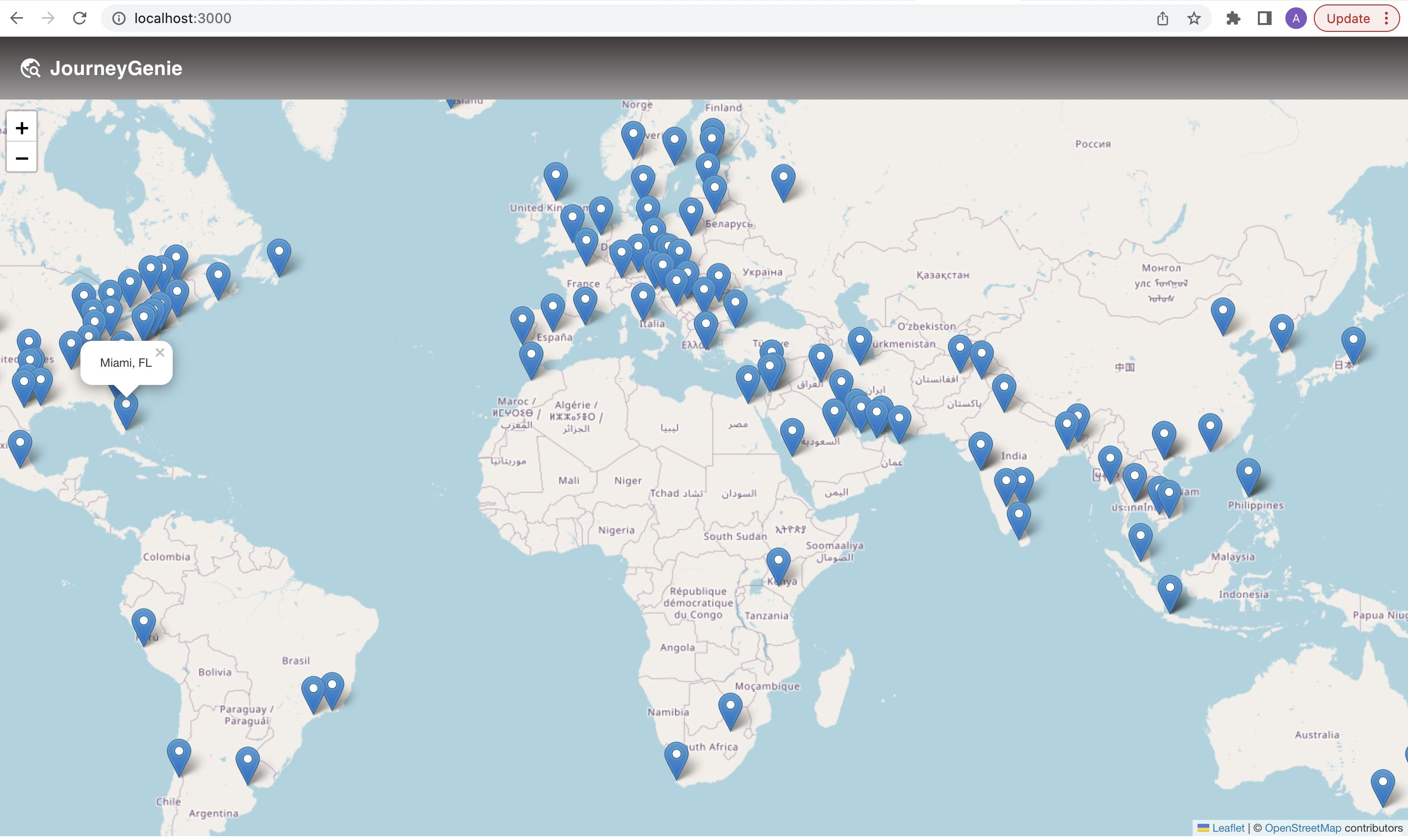Go back using the browser back arrow
Viewport: 1408px width, 840px height.
[16, 18]
